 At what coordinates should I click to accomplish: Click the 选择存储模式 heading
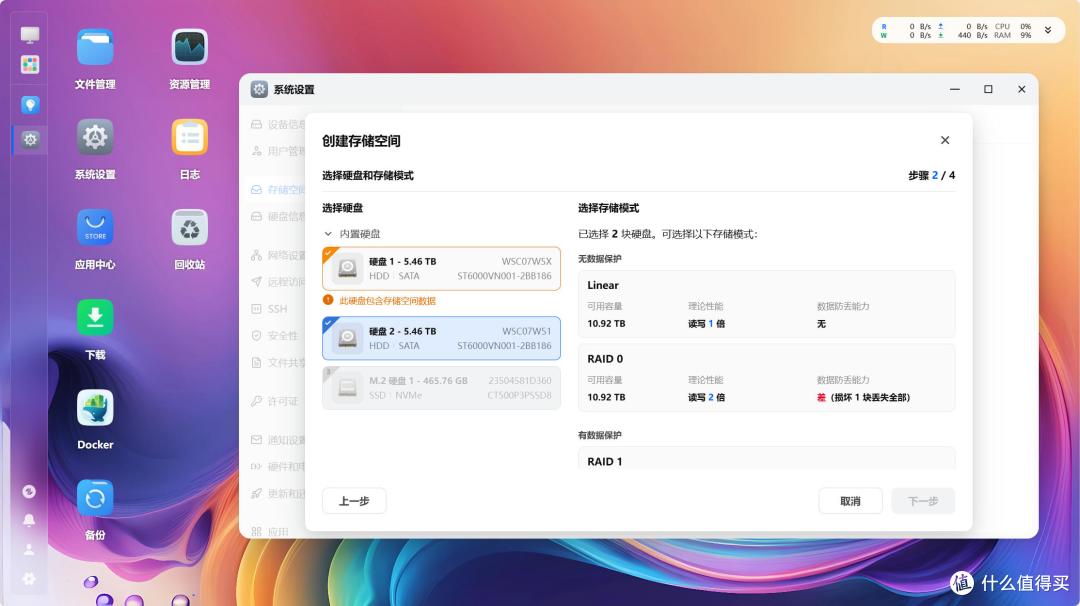tap(608, 208)
